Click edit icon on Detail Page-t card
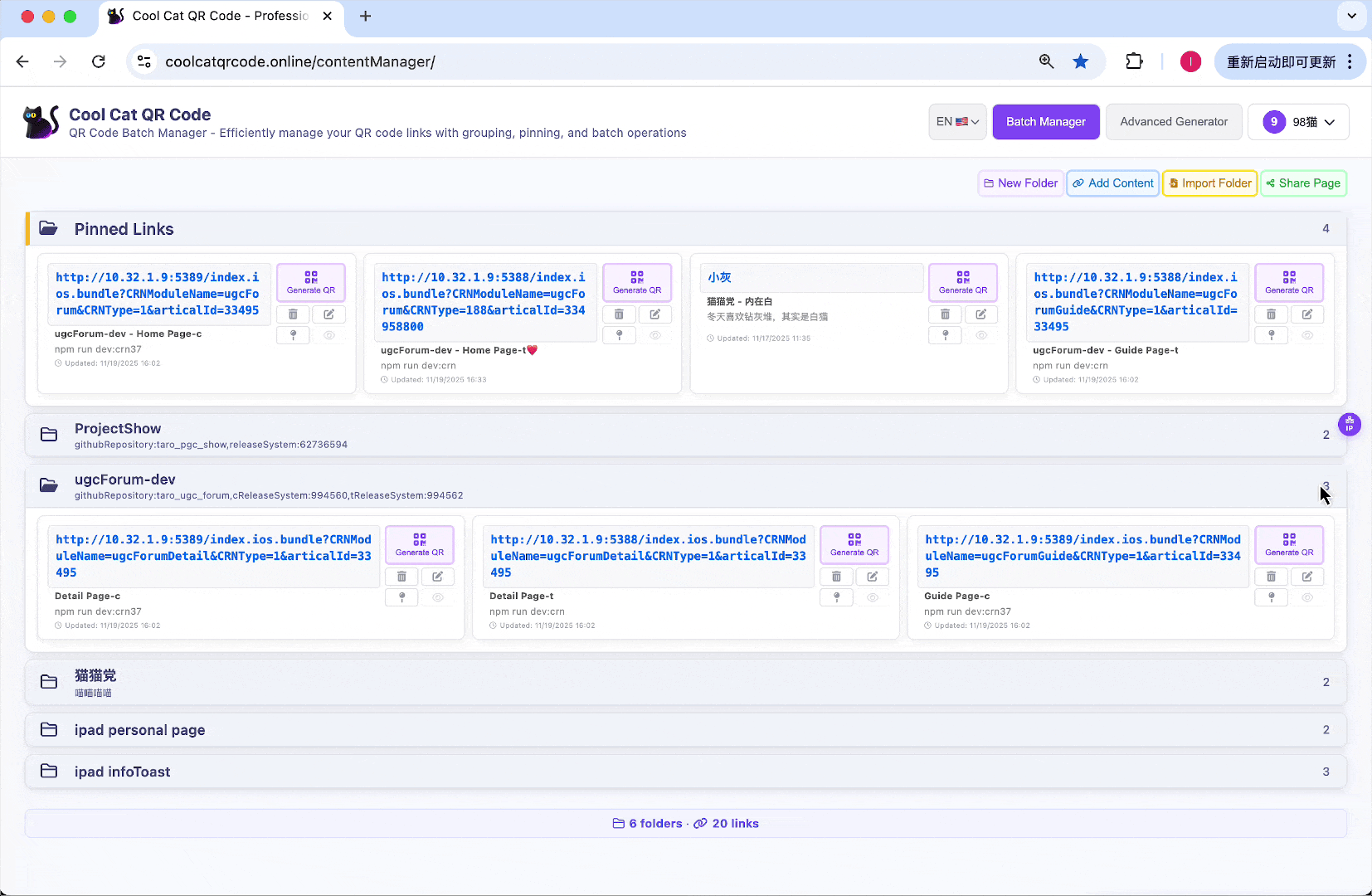 [872, 577]
